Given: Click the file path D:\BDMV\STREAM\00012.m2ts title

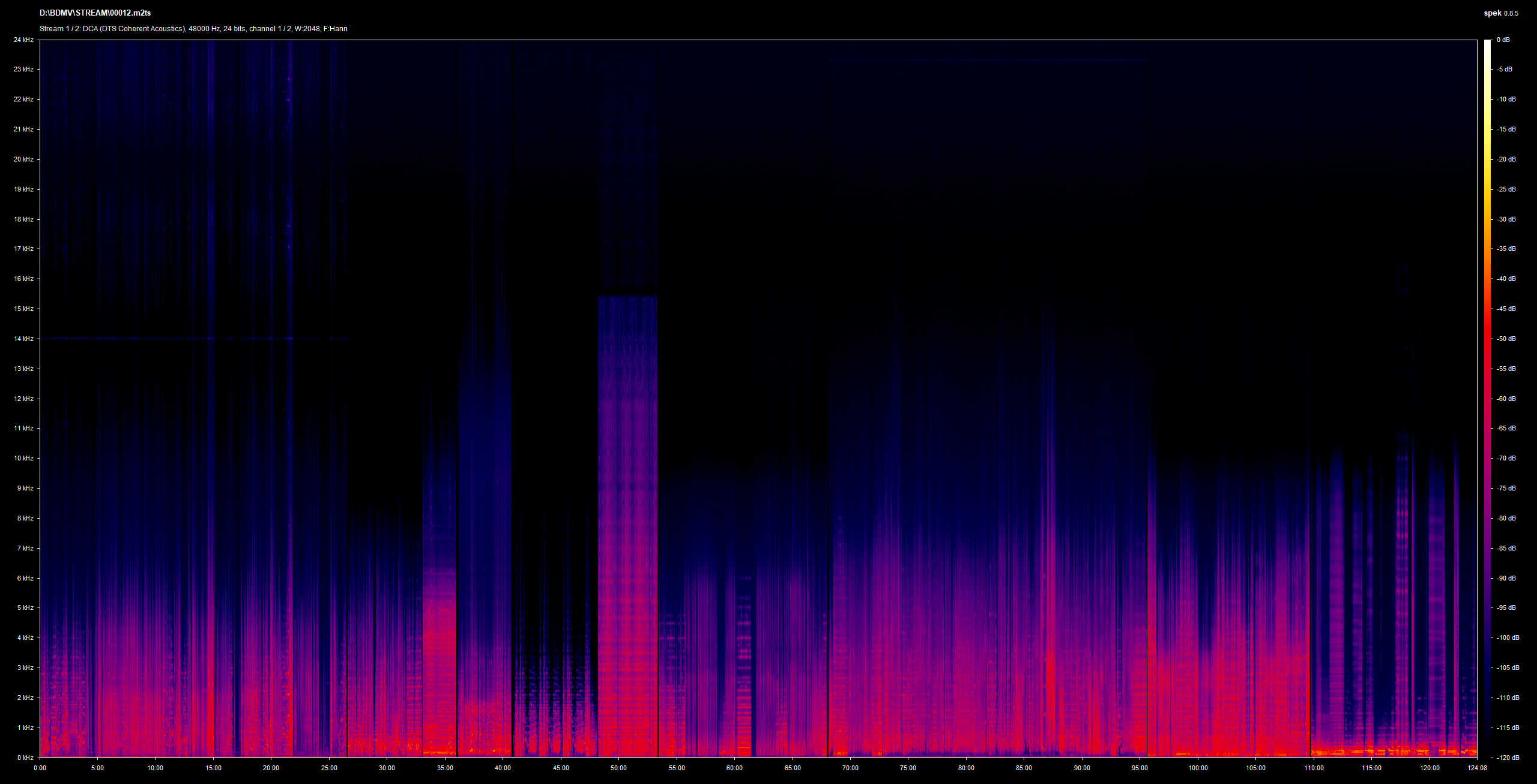Looking at the screenshot, I should [x=95, y=13].
